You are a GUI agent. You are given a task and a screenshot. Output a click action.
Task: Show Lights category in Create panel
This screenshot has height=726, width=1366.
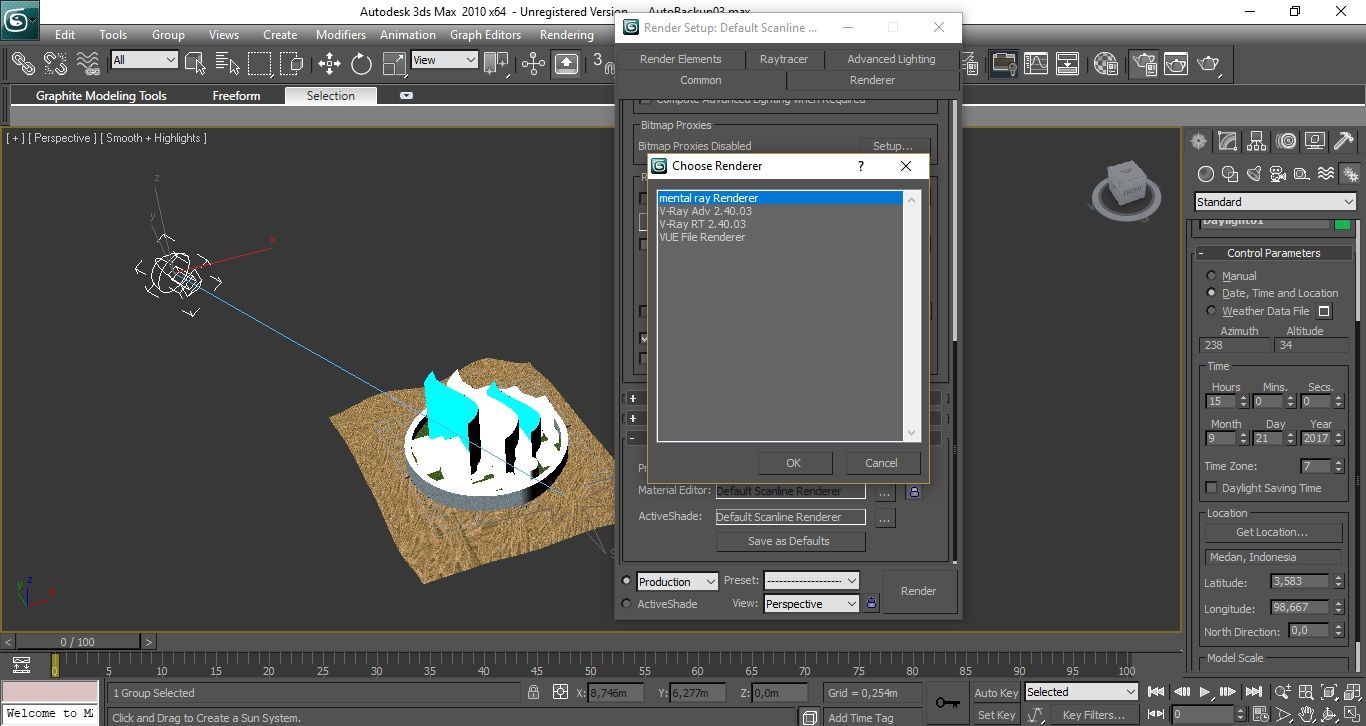pos(1254,174)
